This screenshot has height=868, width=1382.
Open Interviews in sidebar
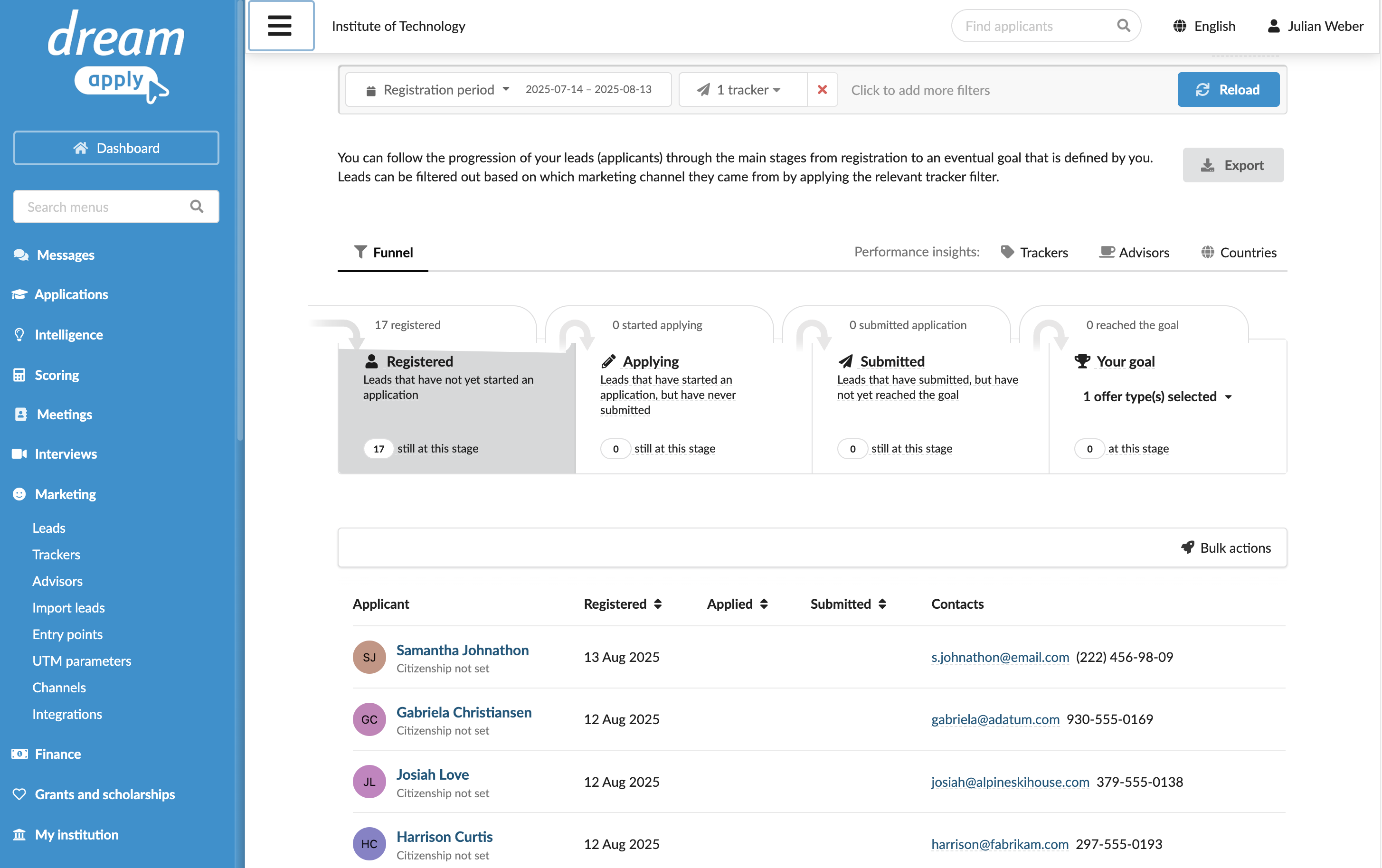55,454
